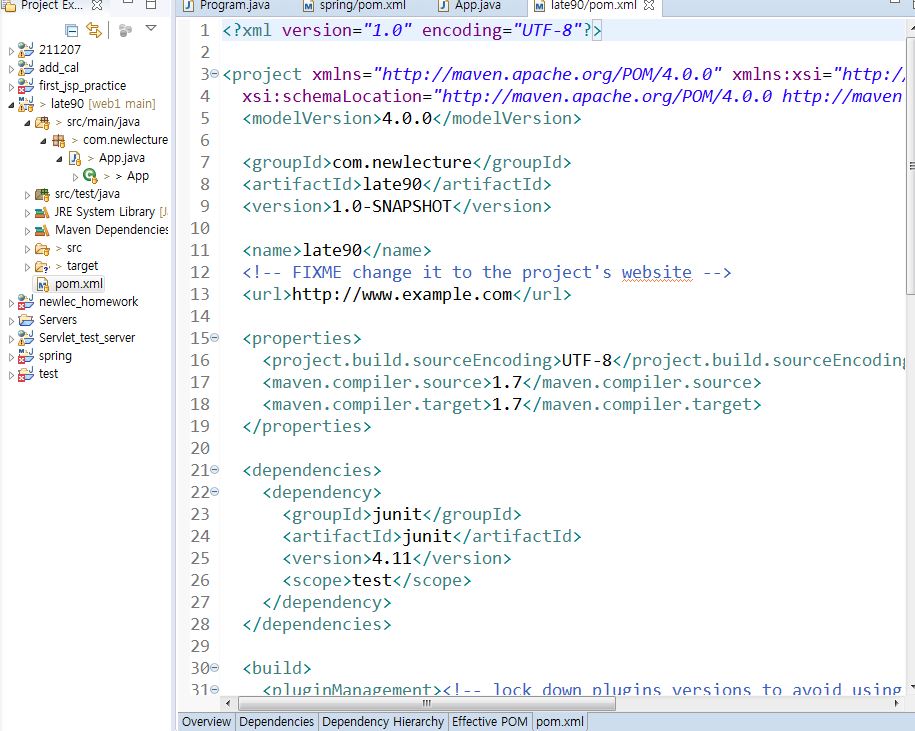Viewport: 915px width, 731px height.
Task: Select the target folder label
Action: pyautogui.click(x=82, y=265)
